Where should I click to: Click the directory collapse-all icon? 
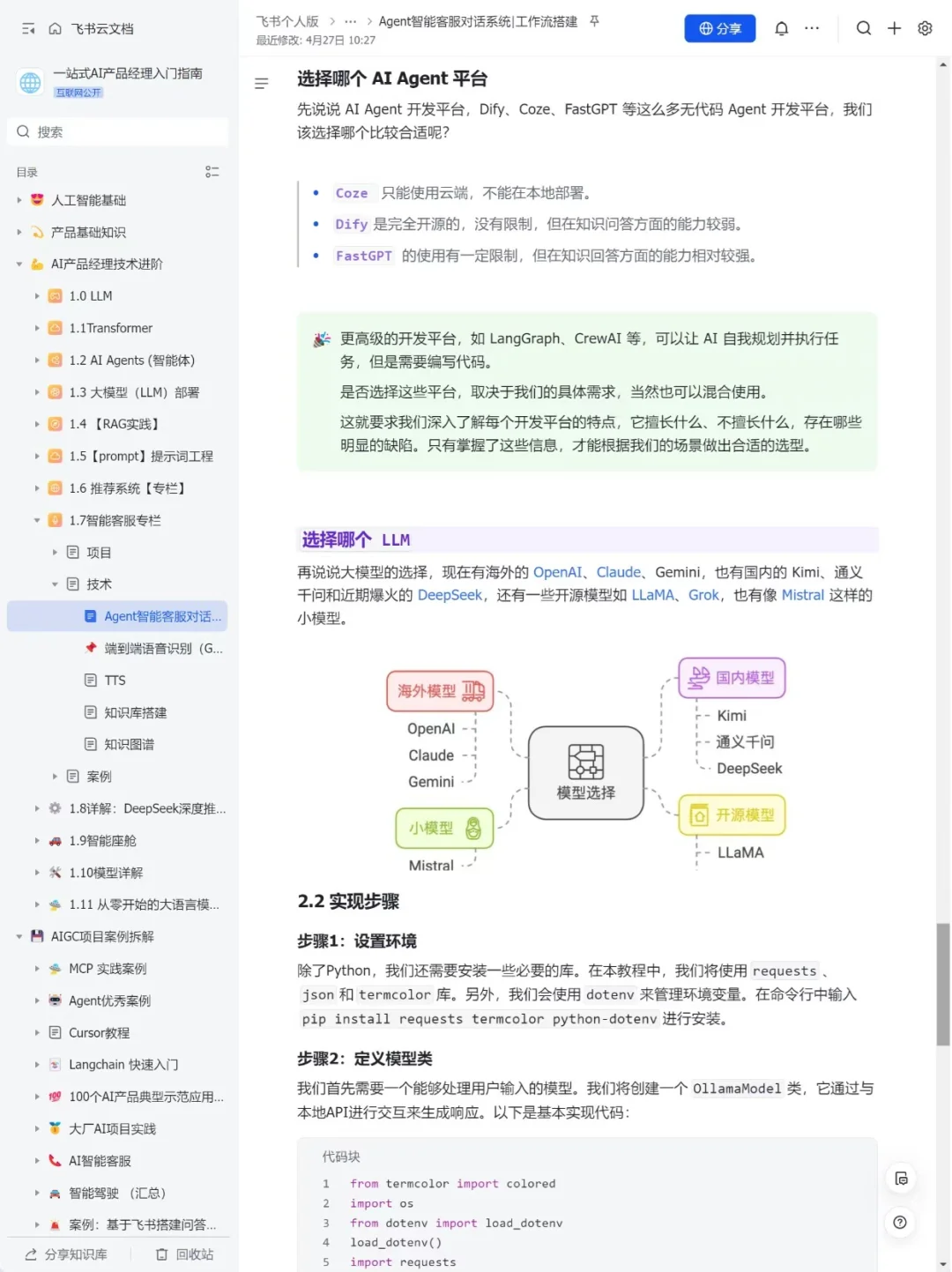[x=212, y=172]
